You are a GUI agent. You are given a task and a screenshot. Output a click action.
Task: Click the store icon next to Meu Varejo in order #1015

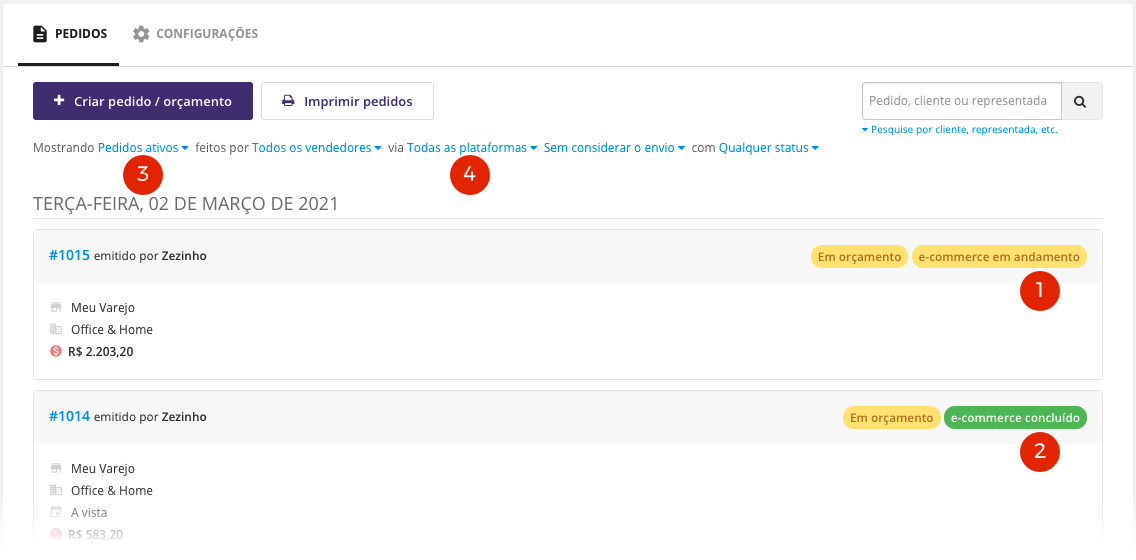point(56,307)
